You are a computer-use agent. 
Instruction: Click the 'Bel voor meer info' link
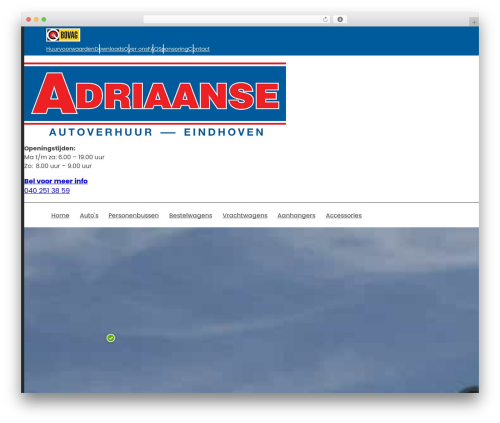click(x=56, y=181)
